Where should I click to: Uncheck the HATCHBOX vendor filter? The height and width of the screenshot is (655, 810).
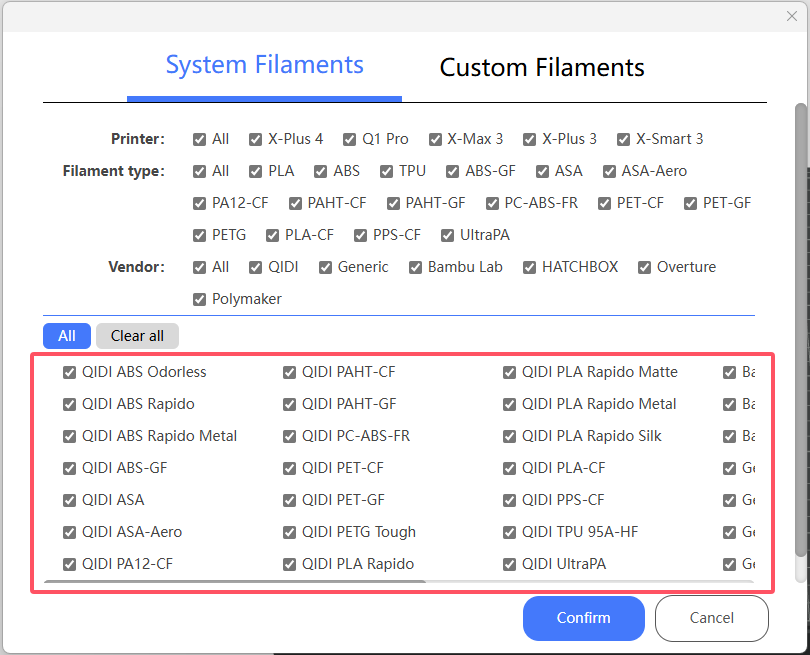click(x=529, y=268)
